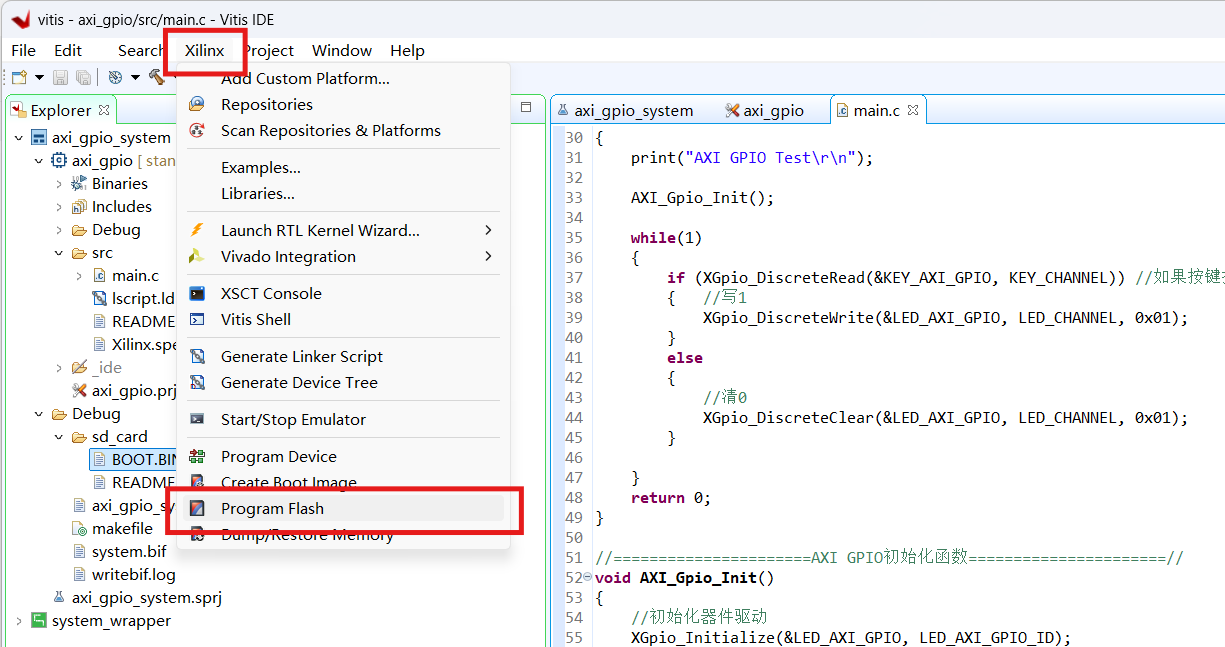The image size is (1225, 647).
Task: Collapse the axi_gpio project node
Action: tap(39, 160)
